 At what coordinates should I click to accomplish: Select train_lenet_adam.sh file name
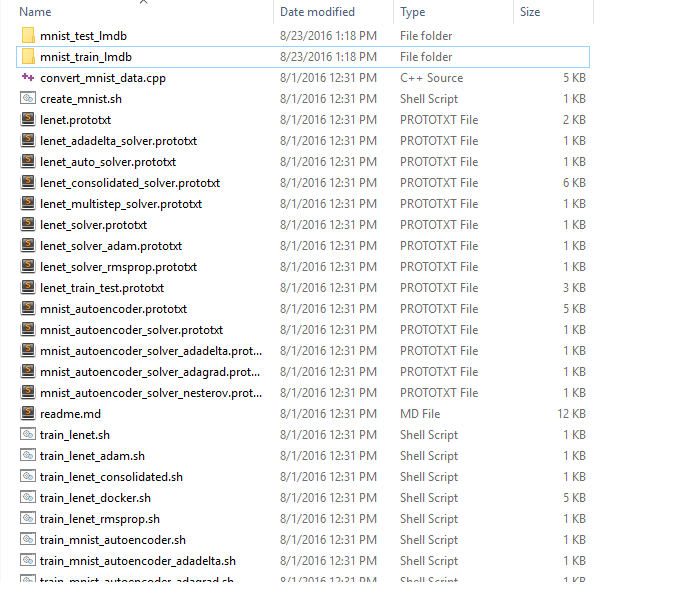(x=92, y=456)
